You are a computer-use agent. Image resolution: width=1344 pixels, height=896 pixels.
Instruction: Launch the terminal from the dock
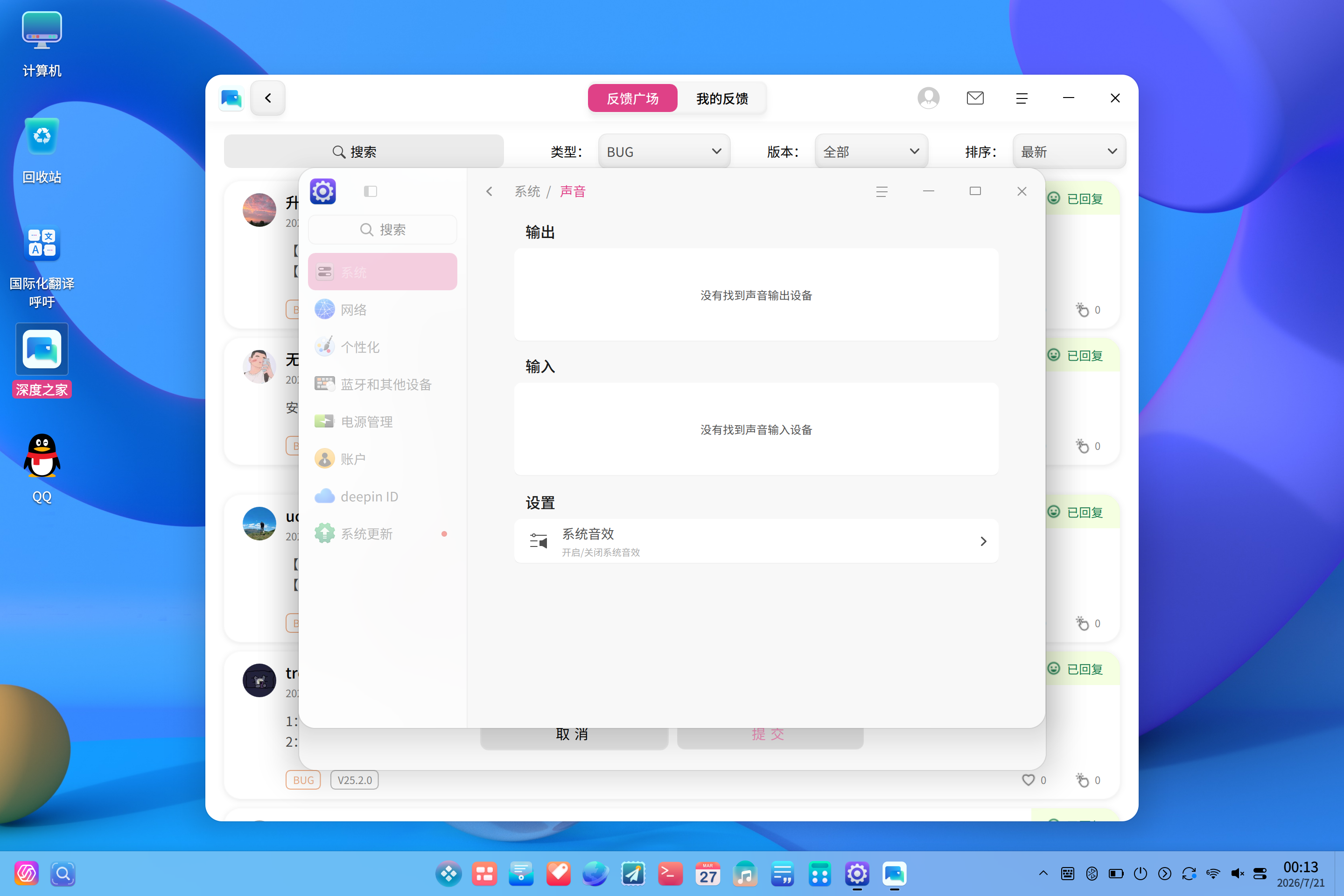pos(670,873)
